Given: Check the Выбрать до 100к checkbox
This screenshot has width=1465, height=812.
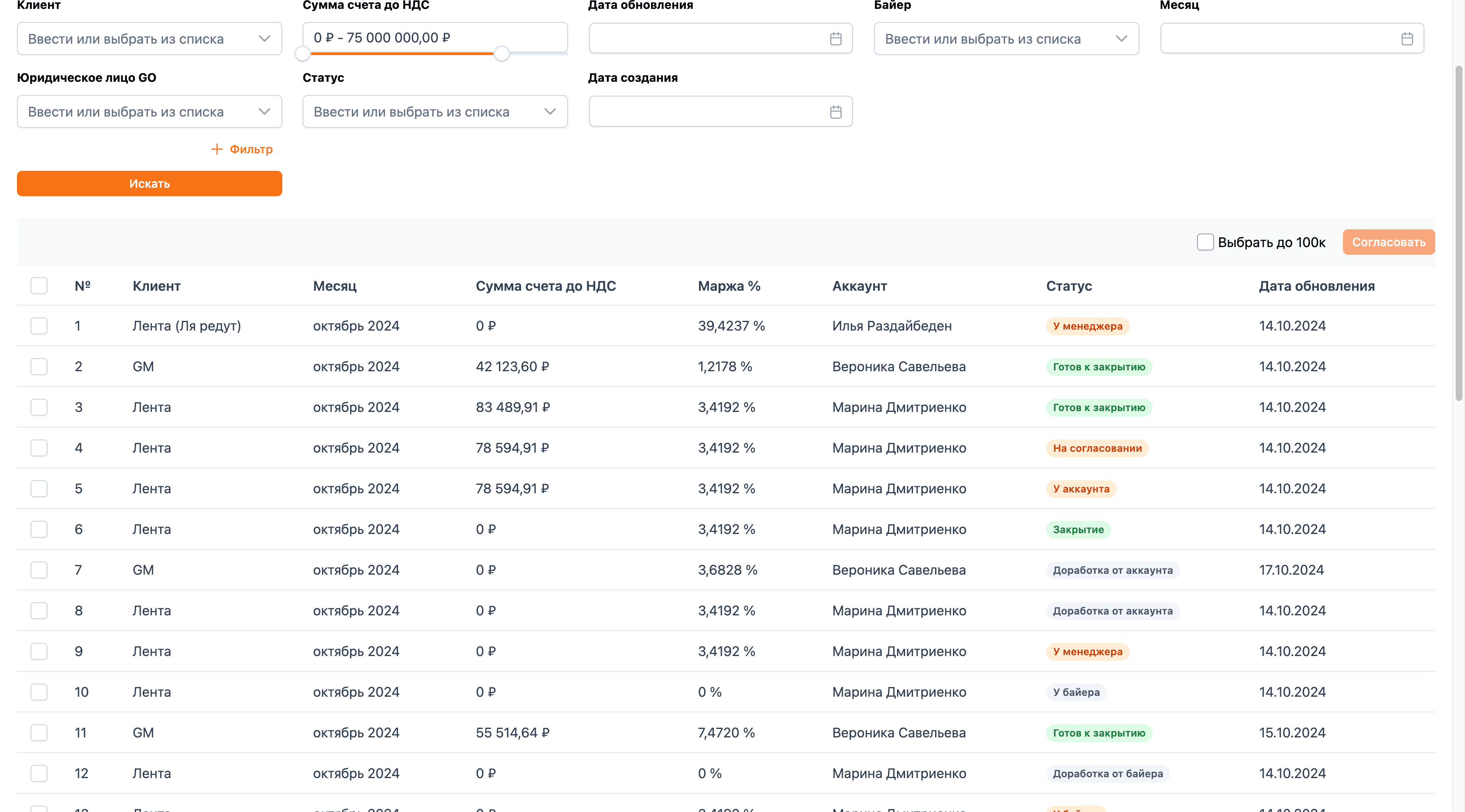Looking at the screenshot, I should 1205,242.
